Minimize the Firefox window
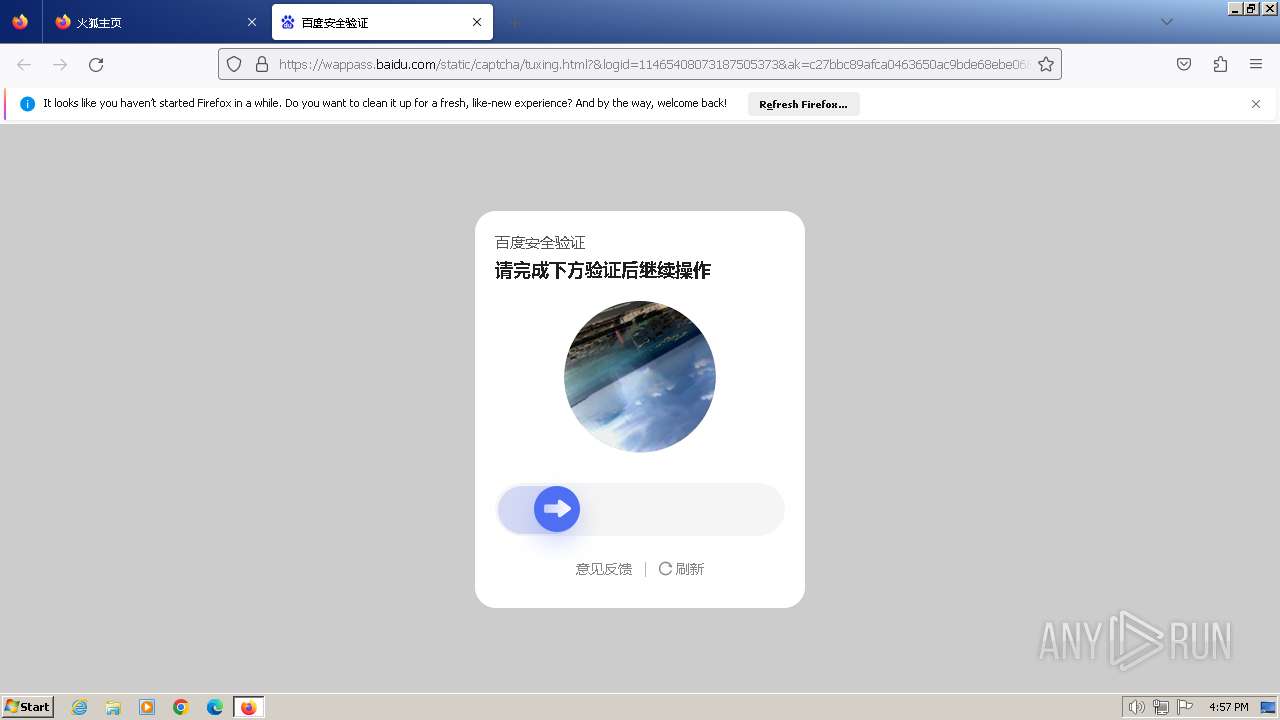 (1235, 8)
